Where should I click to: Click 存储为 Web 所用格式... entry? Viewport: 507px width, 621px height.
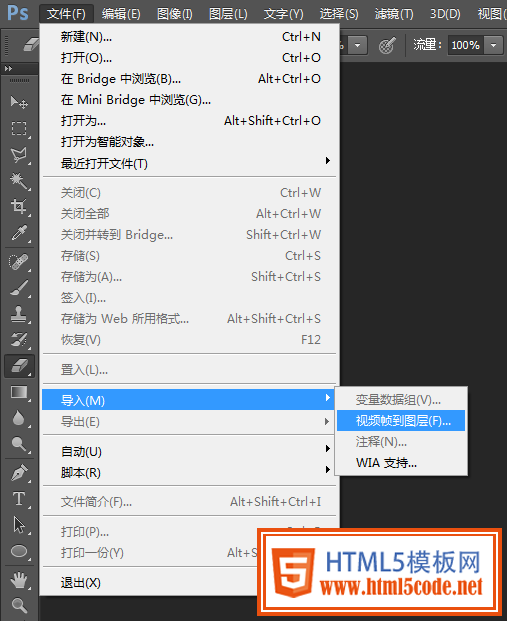point(189,318)
